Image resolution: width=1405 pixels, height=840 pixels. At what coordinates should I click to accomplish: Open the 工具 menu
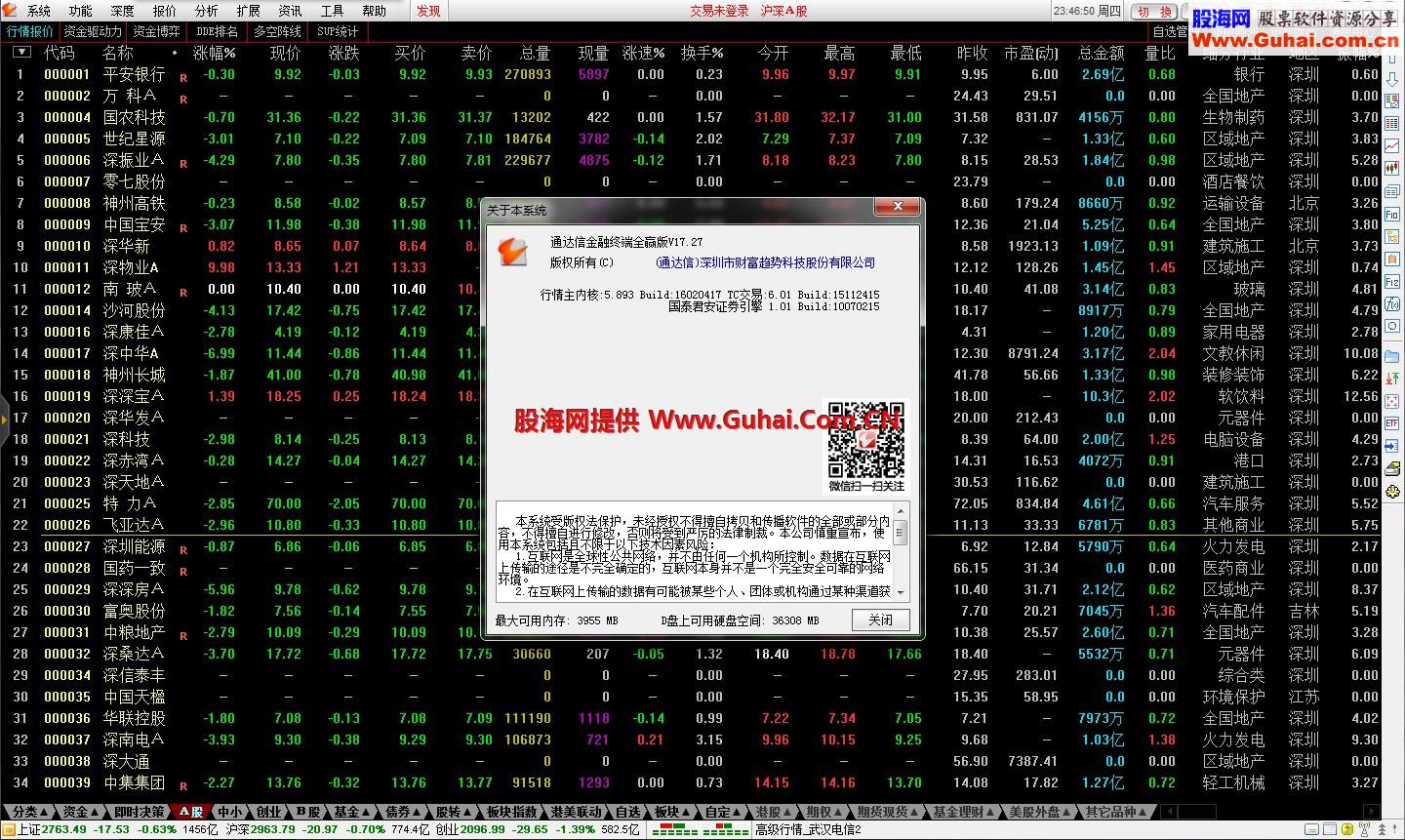click(x=332, y=11)
